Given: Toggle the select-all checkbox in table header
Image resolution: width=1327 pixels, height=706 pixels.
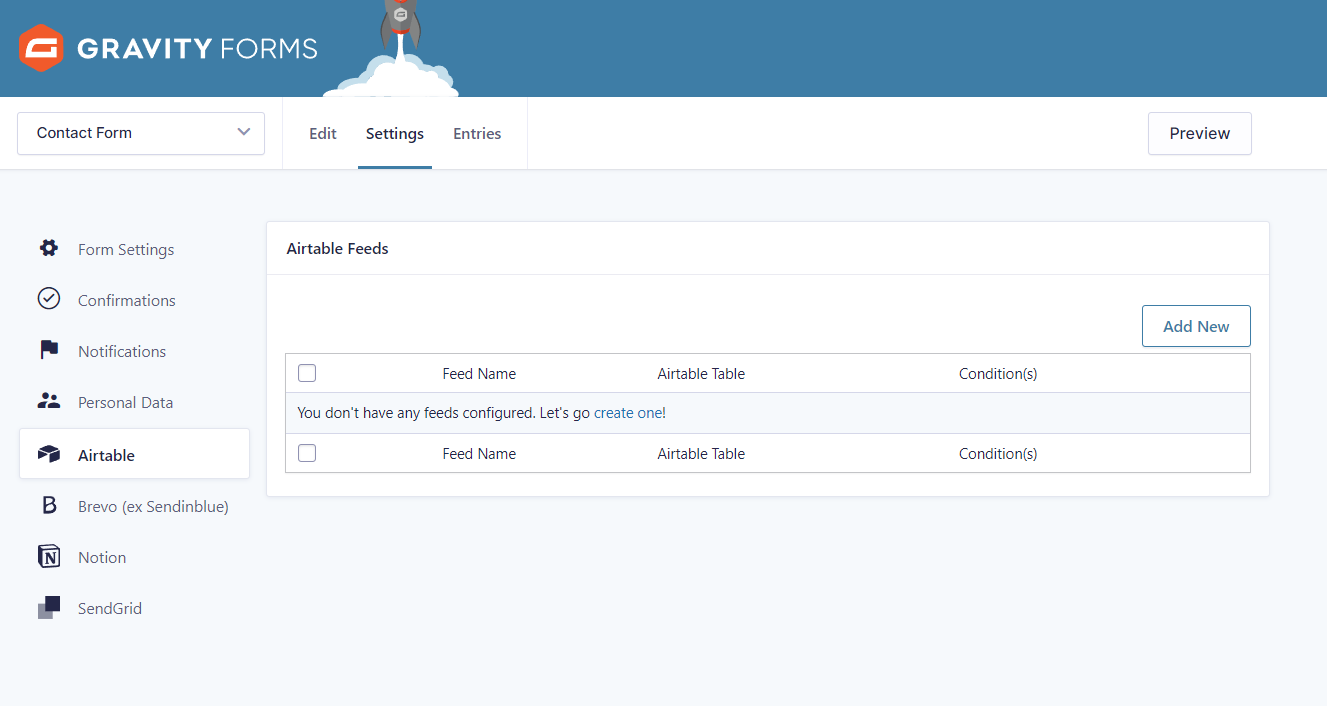Looking at the screenshot, I should point(307,373).
